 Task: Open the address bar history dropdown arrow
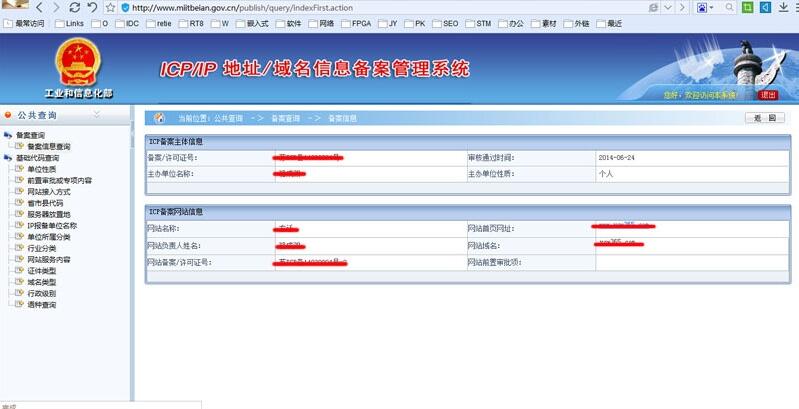click(x=668, y=8)
